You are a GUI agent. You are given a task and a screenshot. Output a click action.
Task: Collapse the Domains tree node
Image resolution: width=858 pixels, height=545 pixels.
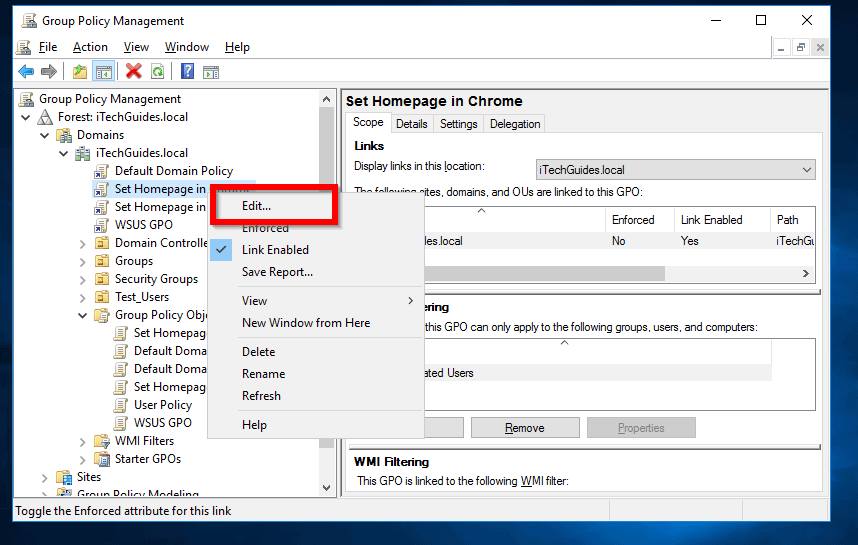click(x=44, y=135)
